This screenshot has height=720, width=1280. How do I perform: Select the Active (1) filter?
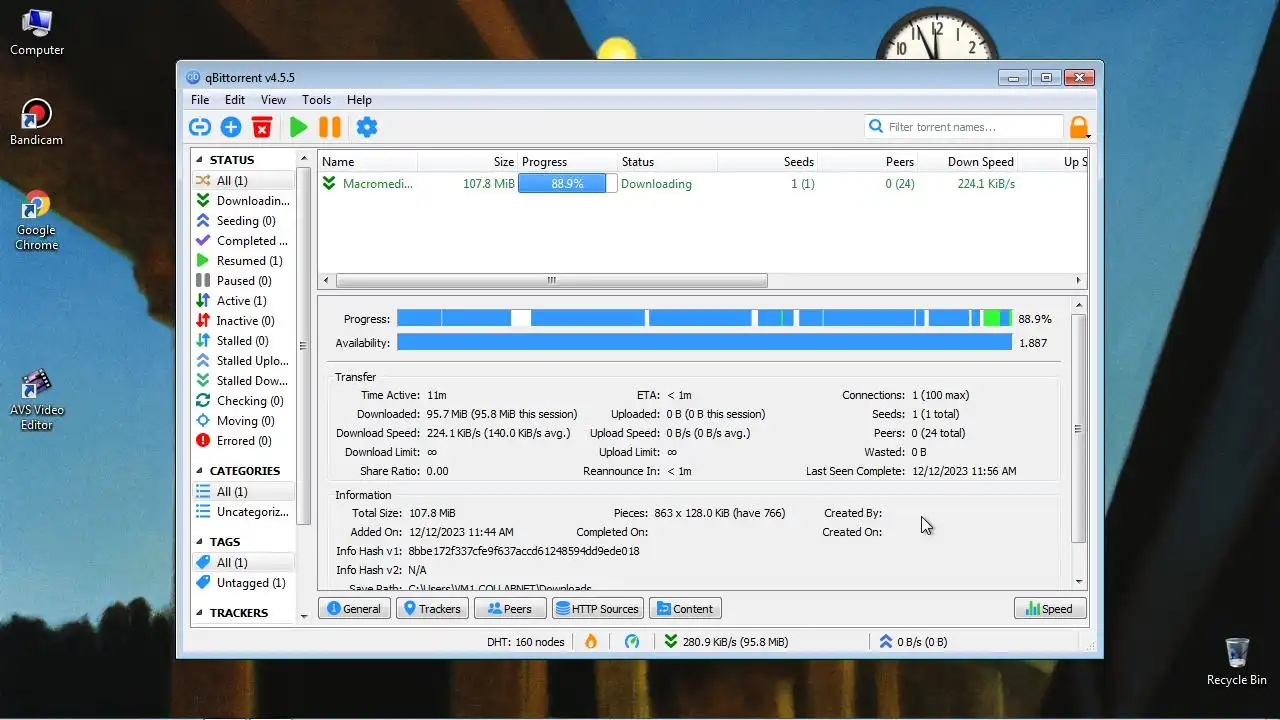click(x=243, y=301)
